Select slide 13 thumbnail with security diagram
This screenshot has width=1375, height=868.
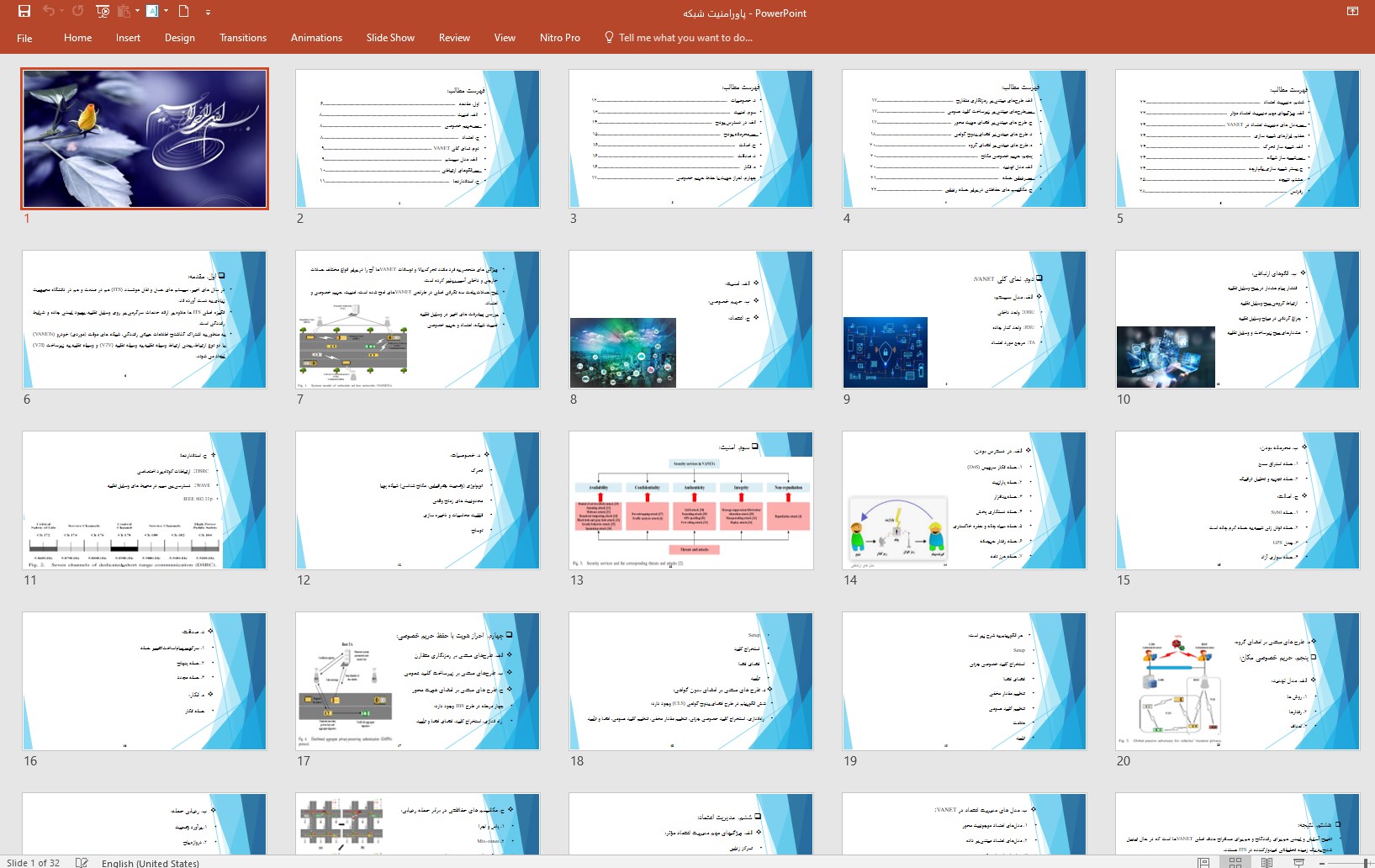tap(690, 500)
